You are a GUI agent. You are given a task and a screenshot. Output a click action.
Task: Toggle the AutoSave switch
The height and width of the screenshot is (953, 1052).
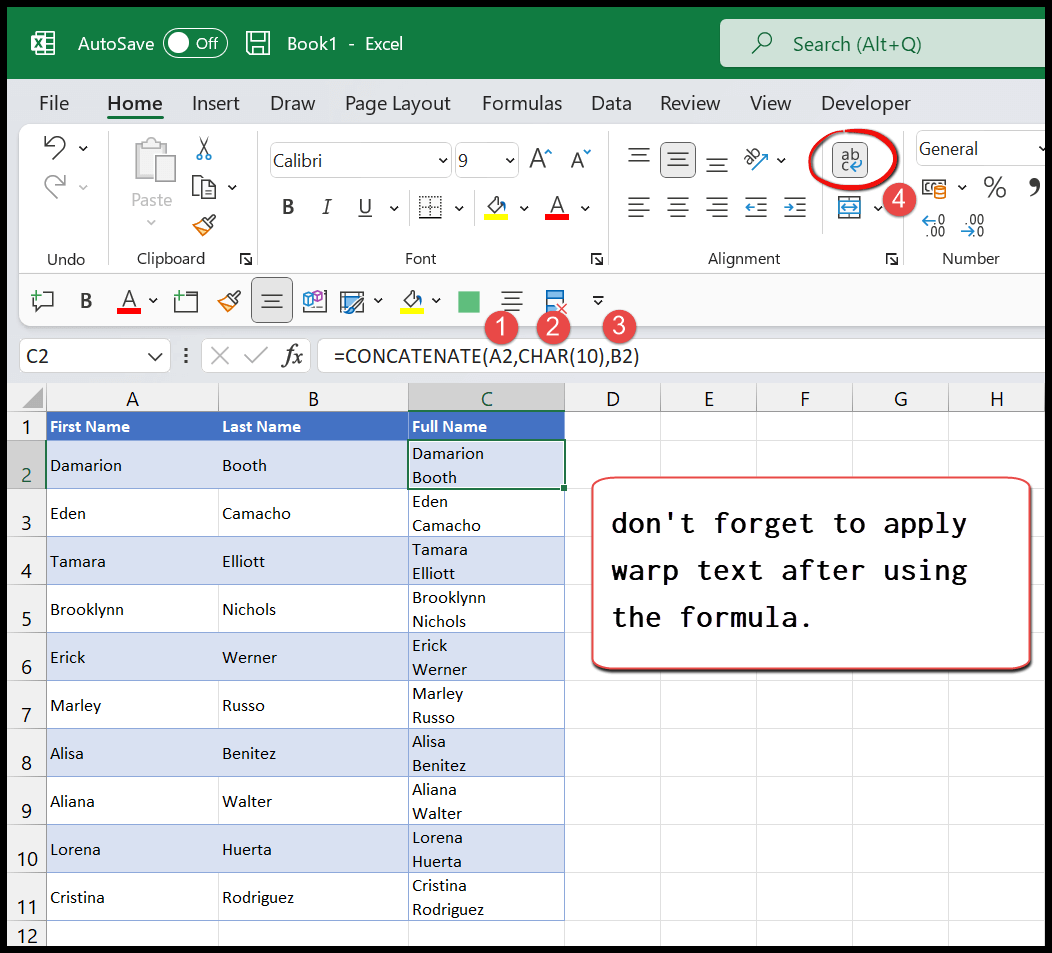195,44
